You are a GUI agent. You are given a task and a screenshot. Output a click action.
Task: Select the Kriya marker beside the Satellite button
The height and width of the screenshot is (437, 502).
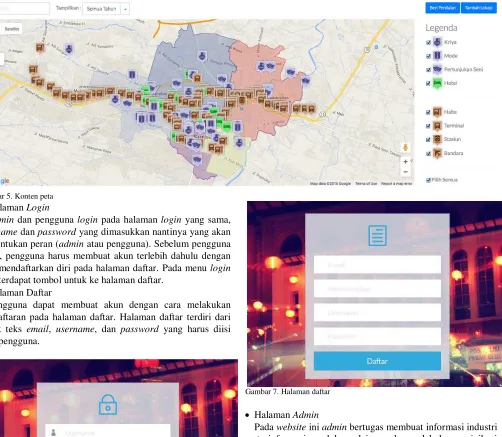(x=69, y=49)
